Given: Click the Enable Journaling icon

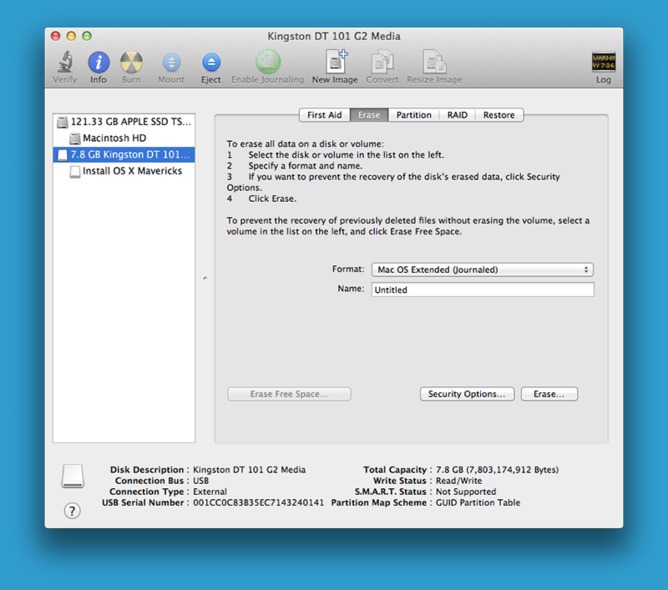Looking at the screenshot, I should tap(268, 62).
